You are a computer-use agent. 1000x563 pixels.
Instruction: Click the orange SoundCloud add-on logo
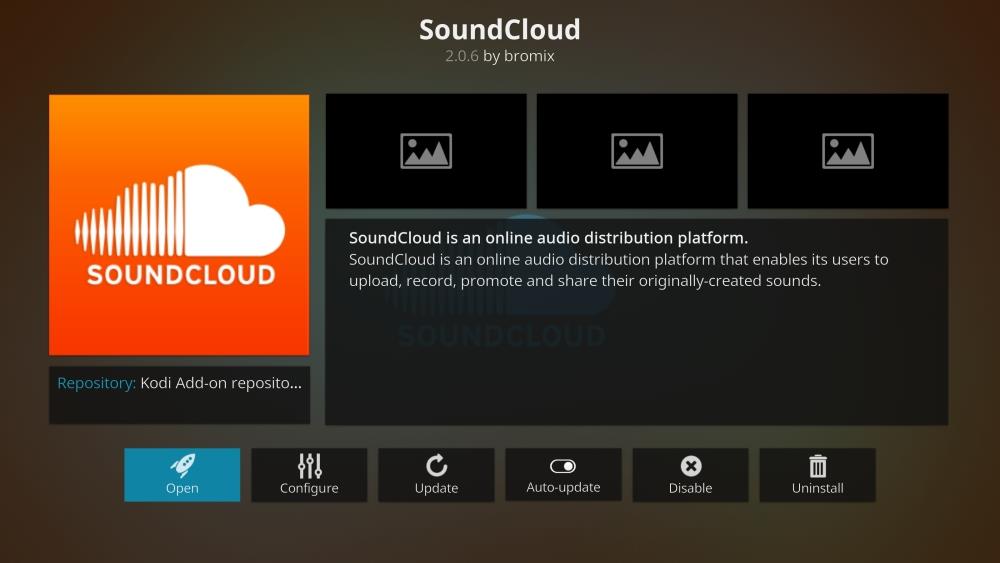(x=179, y=225)
